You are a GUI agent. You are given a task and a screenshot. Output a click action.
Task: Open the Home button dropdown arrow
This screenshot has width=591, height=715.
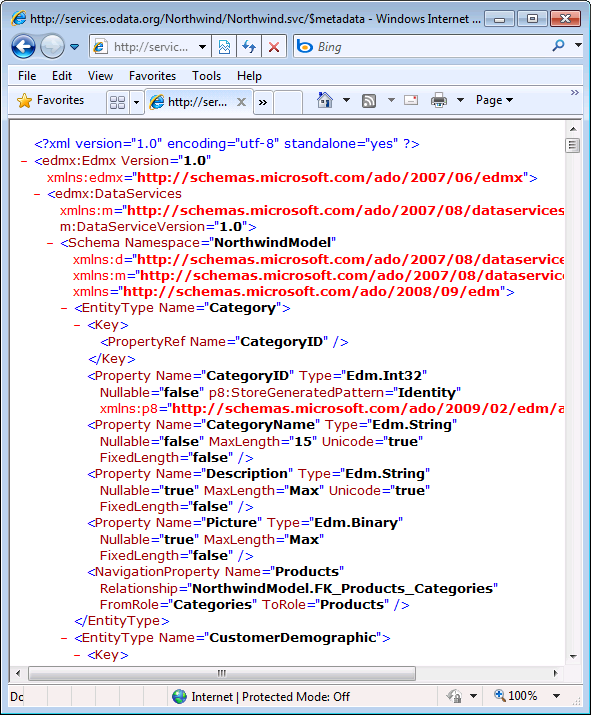(347, 100)
